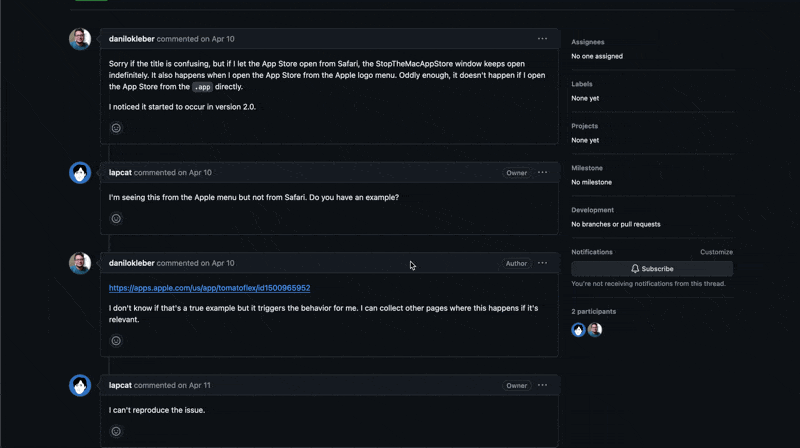Open options menu on lapcat's first comment
800x448 pixels.
[x=542, y=172]
